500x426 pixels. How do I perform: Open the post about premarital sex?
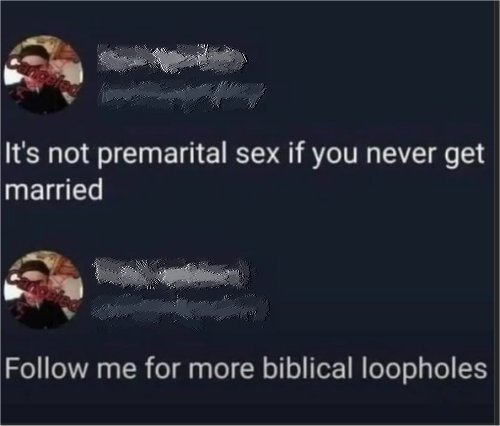click(x=244, y=172)
